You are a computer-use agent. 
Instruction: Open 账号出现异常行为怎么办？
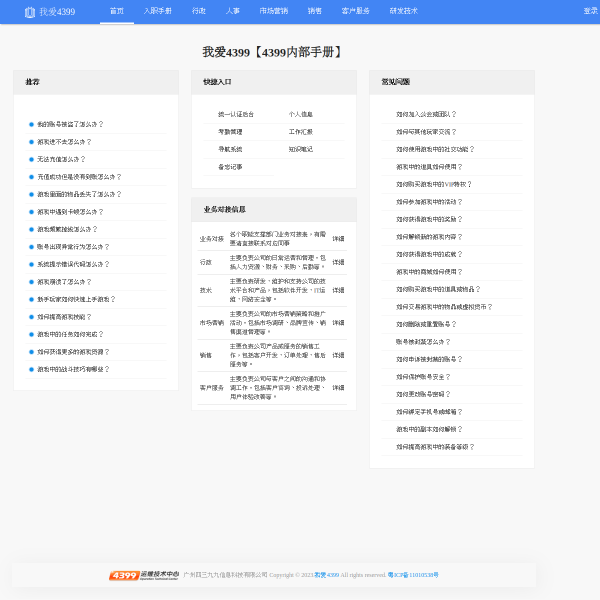click(x=73, y=247)
